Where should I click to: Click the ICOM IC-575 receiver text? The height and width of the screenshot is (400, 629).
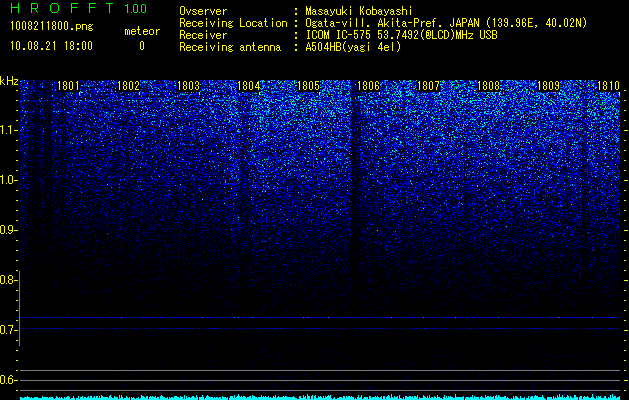[x=401, y=35]
